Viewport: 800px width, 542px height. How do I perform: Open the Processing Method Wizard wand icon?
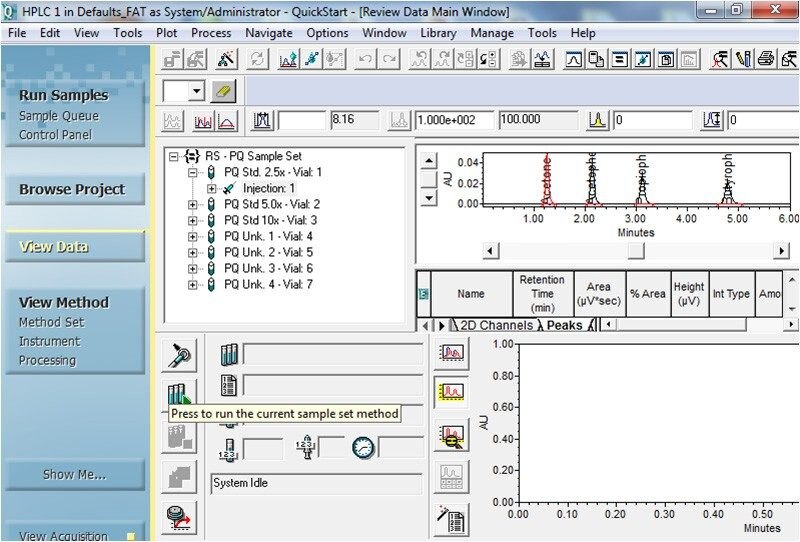pyautogui.click(x=226, y=59)
